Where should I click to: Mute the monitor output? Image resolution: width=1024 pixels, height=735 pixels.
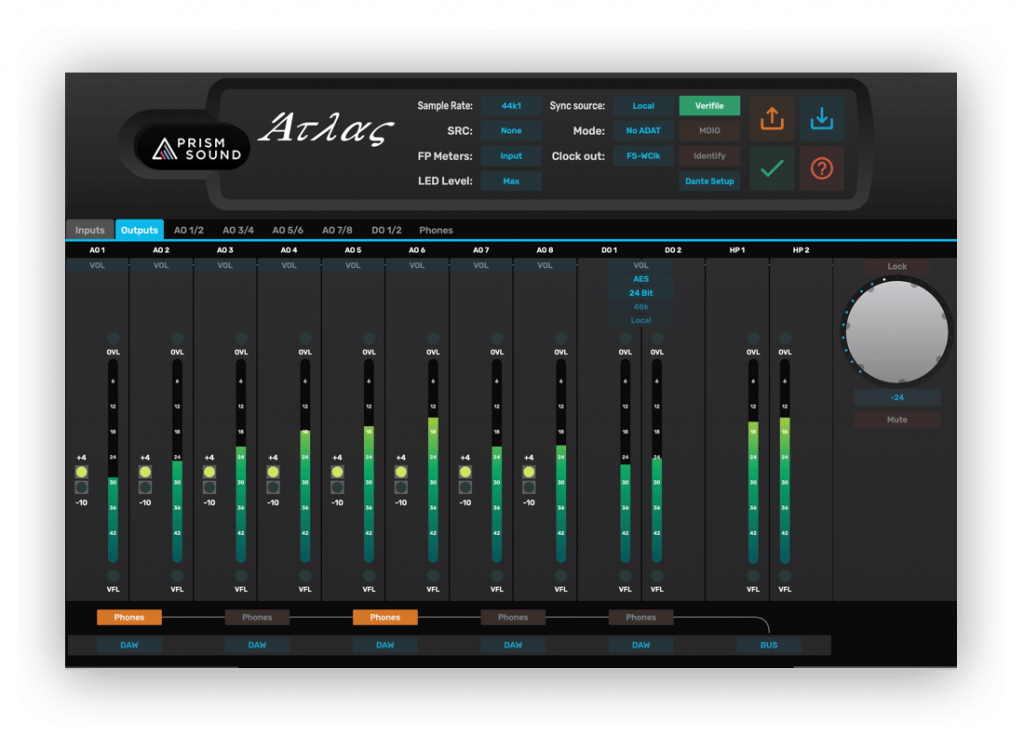pos(896,419)
